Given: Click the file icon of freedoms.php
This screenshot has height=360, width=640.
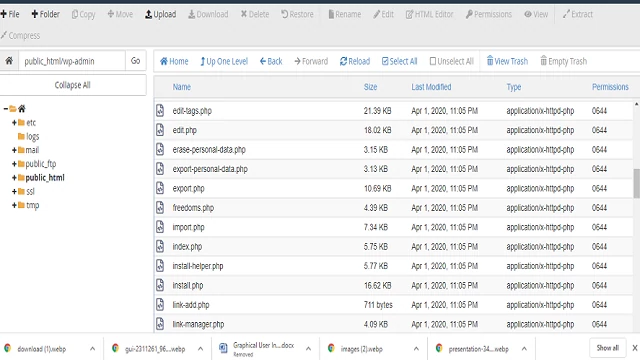Looking at the screenshot, I should tap(160, 208).
